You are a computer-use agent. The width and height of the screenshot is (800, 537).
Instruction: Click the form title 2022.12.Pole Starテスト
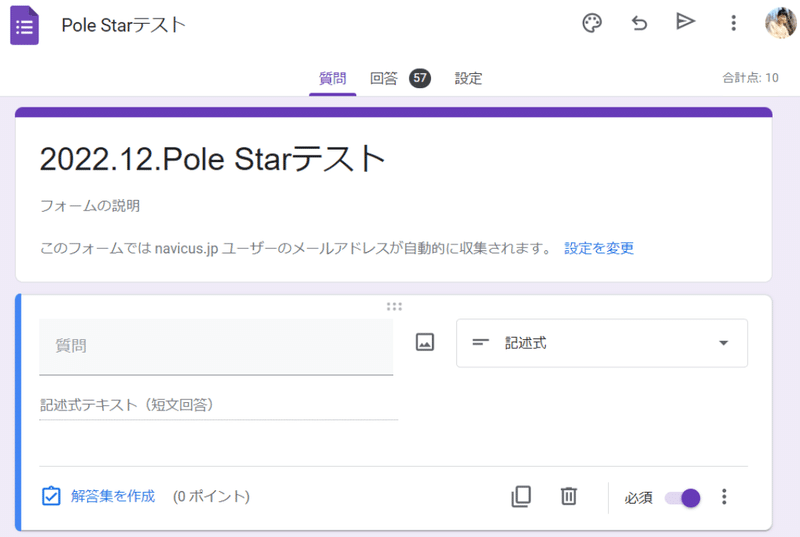(x=212, y=159)
